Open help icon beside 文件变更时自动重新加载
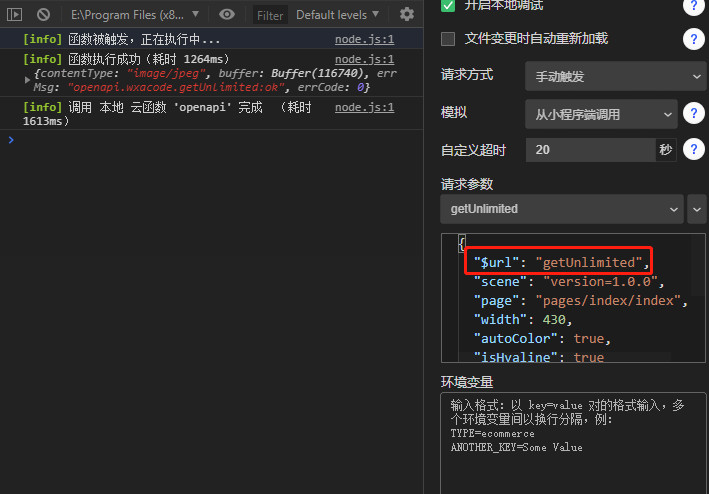This screenshot has width=709, height=494. click(694, 39)
